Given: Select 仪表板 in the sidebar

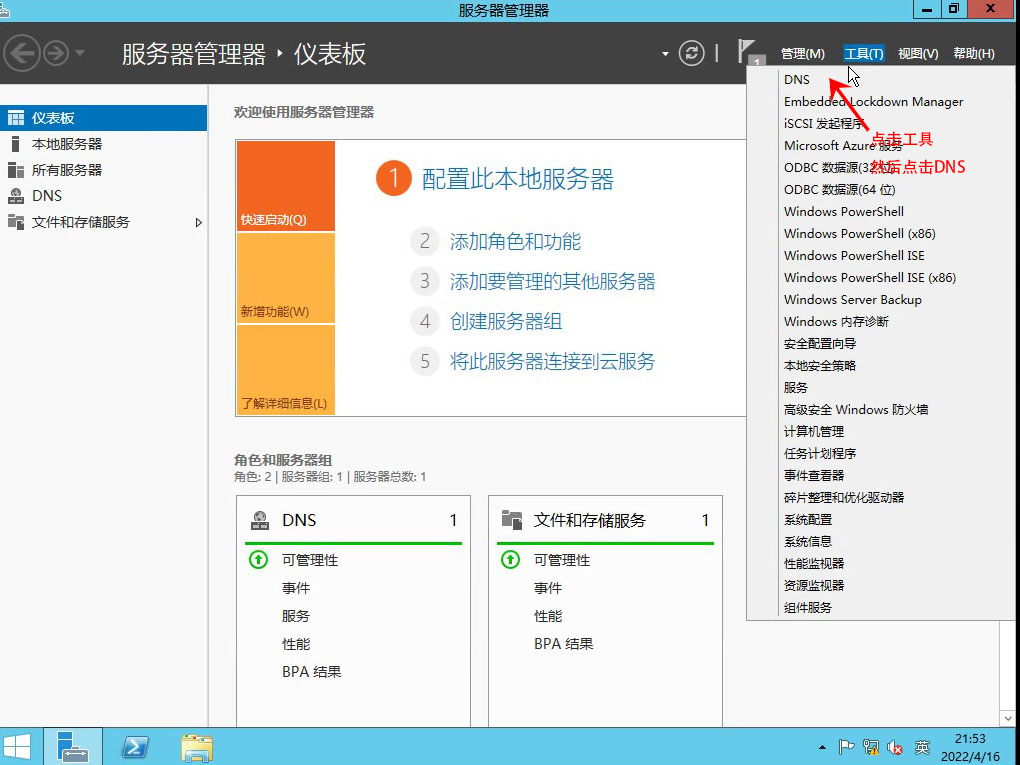Looking at the screenshot, I should coord(103,118).
